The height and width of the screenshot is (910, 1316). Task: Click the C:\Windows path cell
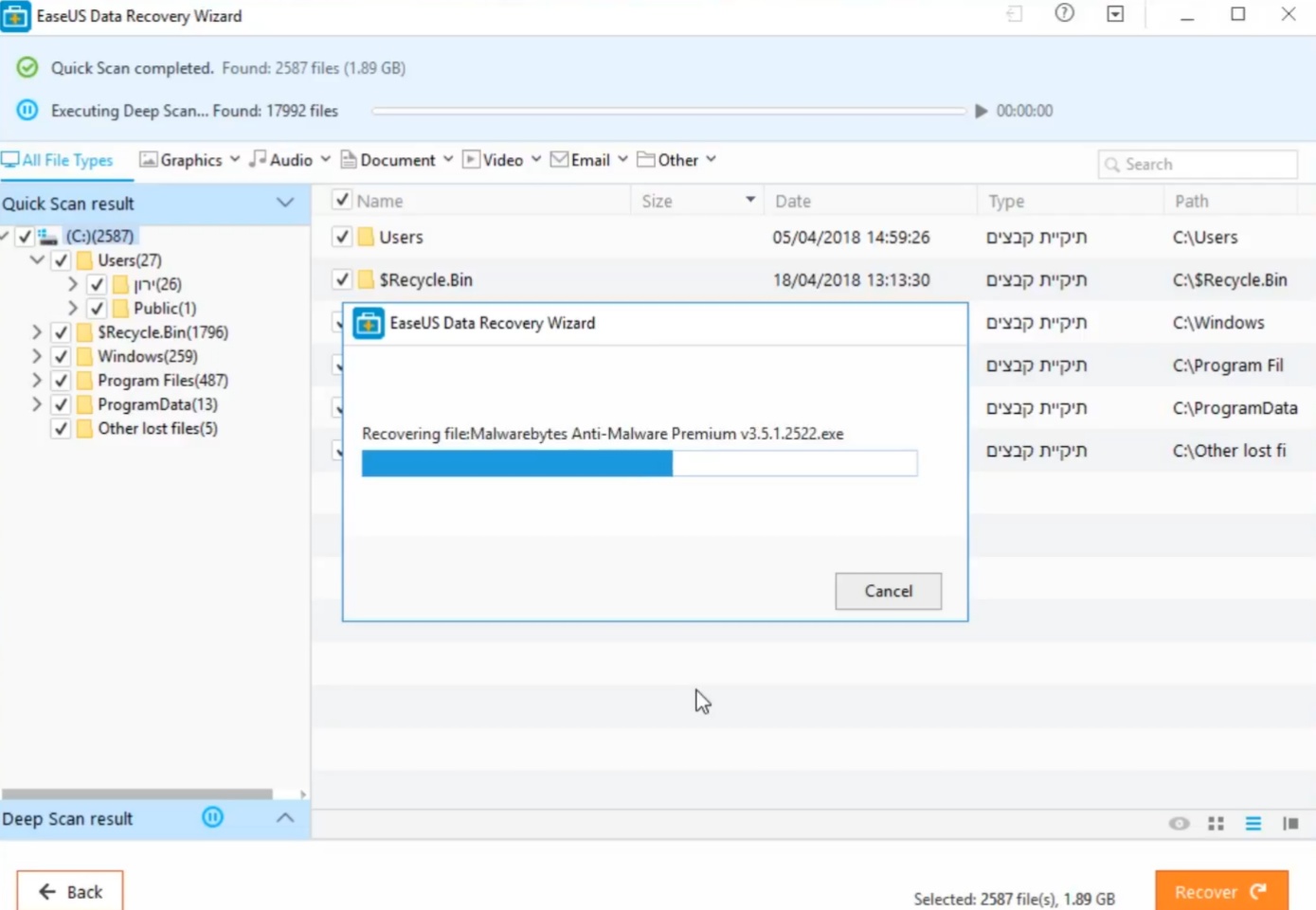click(1218, 322)
